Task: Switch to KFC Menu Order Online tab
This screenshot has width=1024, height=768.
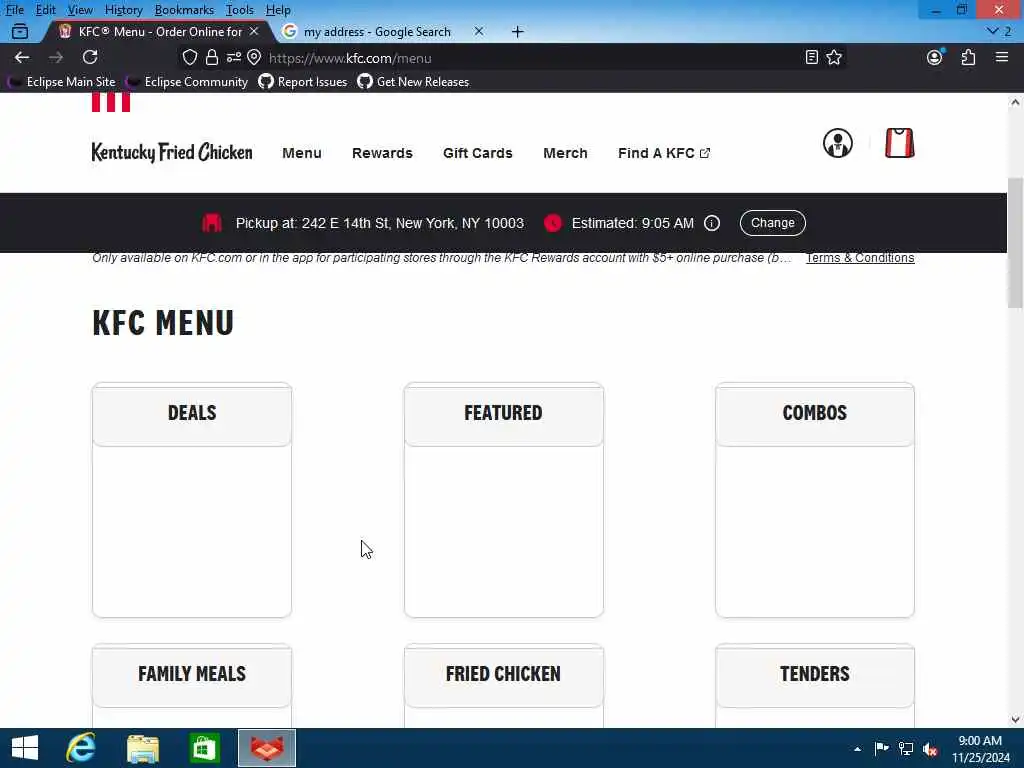Action: 159,31
